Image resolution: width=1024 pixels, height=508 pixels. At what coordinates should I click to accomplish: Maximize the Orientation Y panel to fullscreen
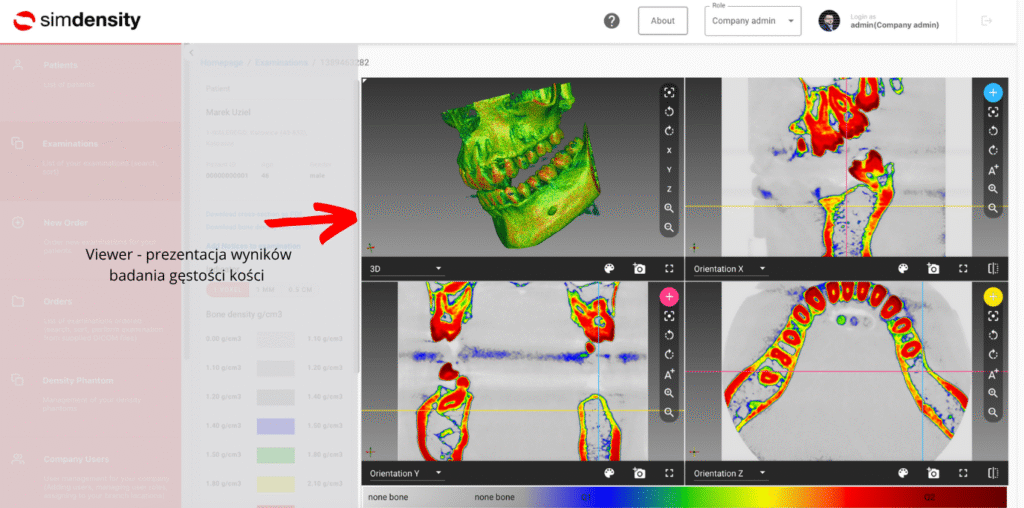tap(669, 473)
